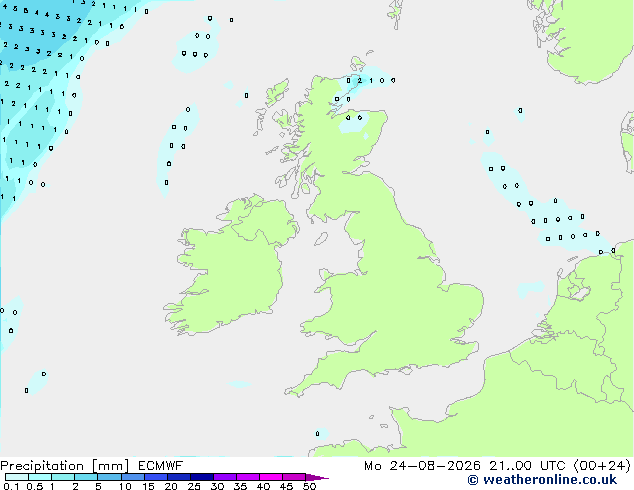Click the '25' legend scale label
This screenshot has height=490, width=634.
tap(194, 486)
